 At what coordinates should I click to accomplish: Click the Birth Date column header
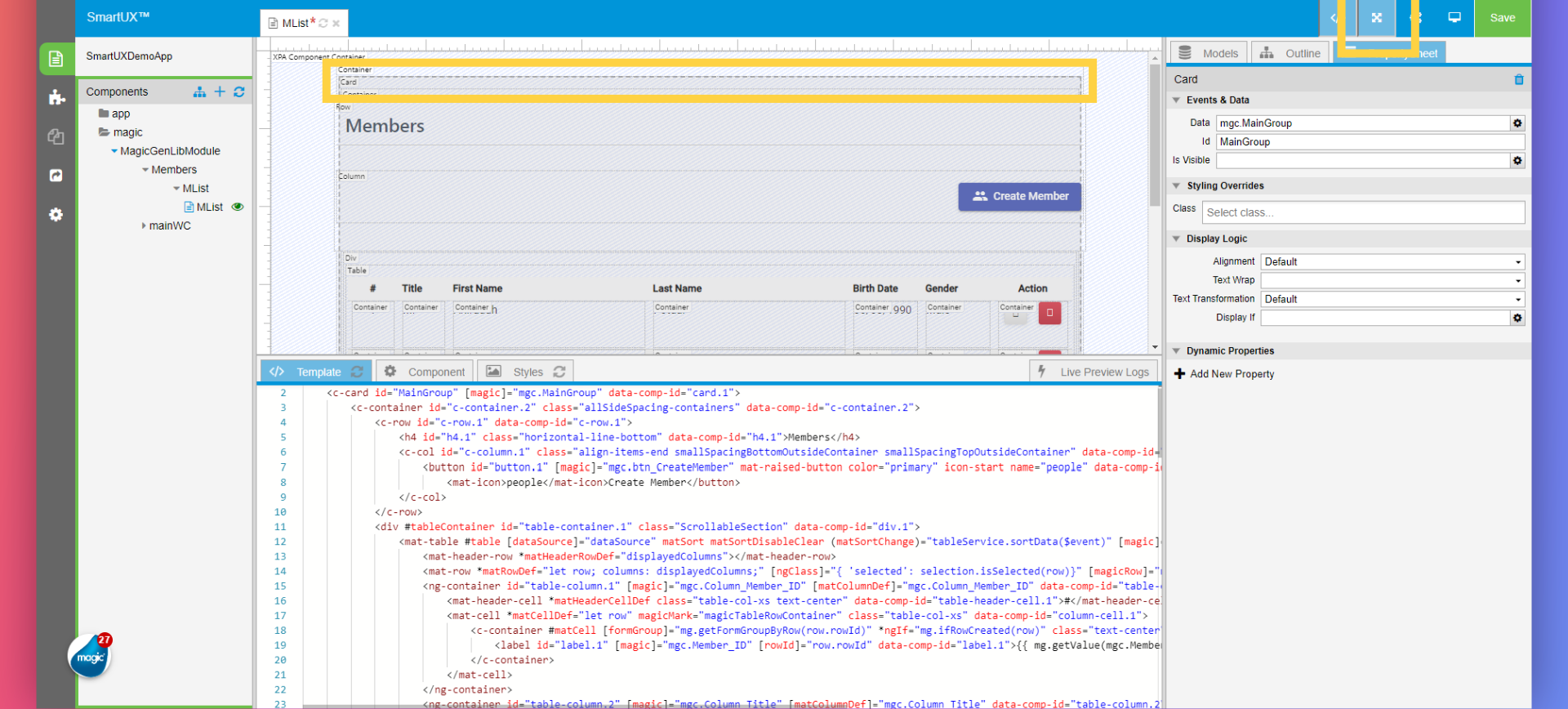point(875,289)
